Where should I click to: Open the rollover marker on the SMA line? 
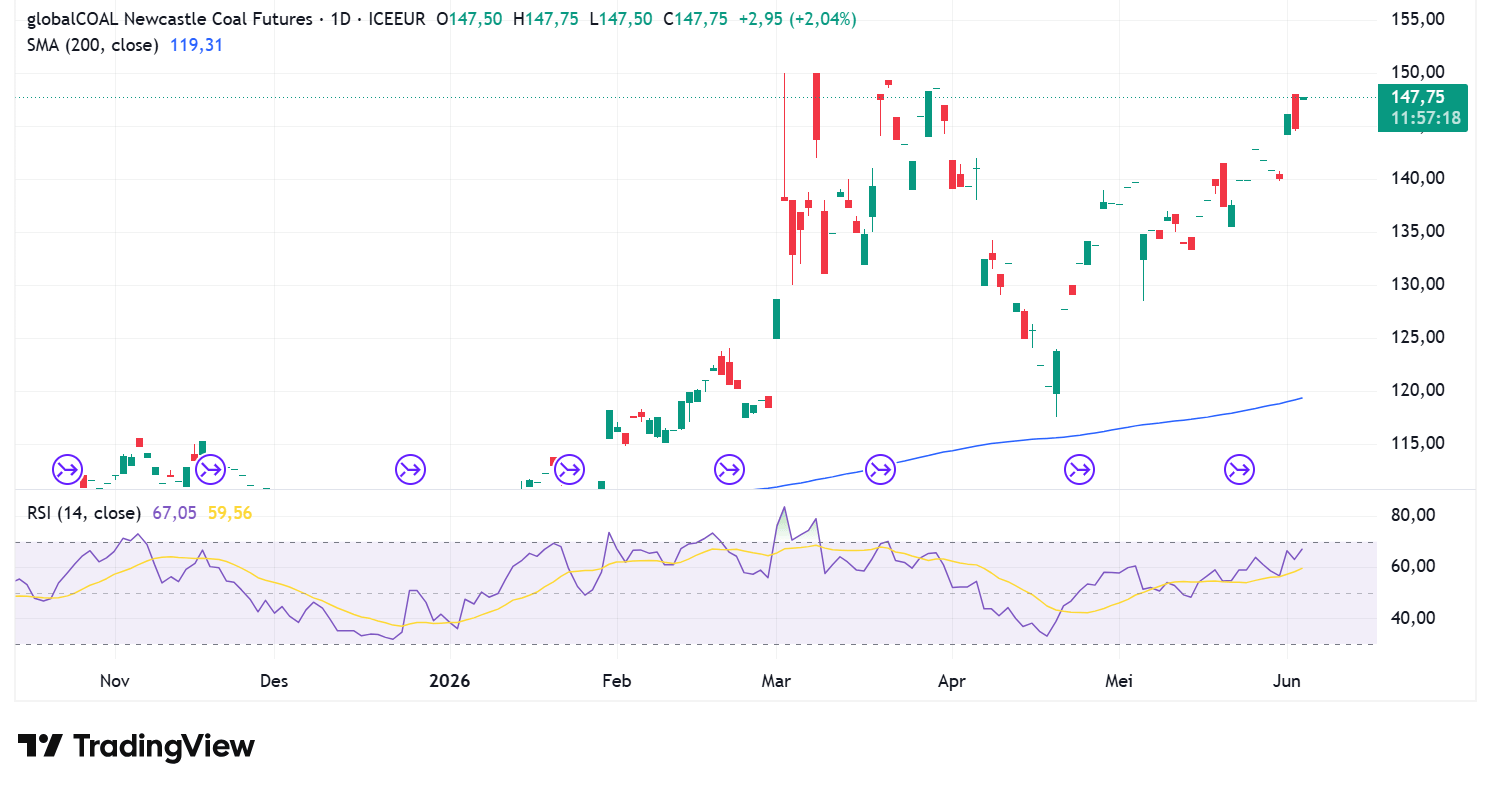click(x=881, y=468)
